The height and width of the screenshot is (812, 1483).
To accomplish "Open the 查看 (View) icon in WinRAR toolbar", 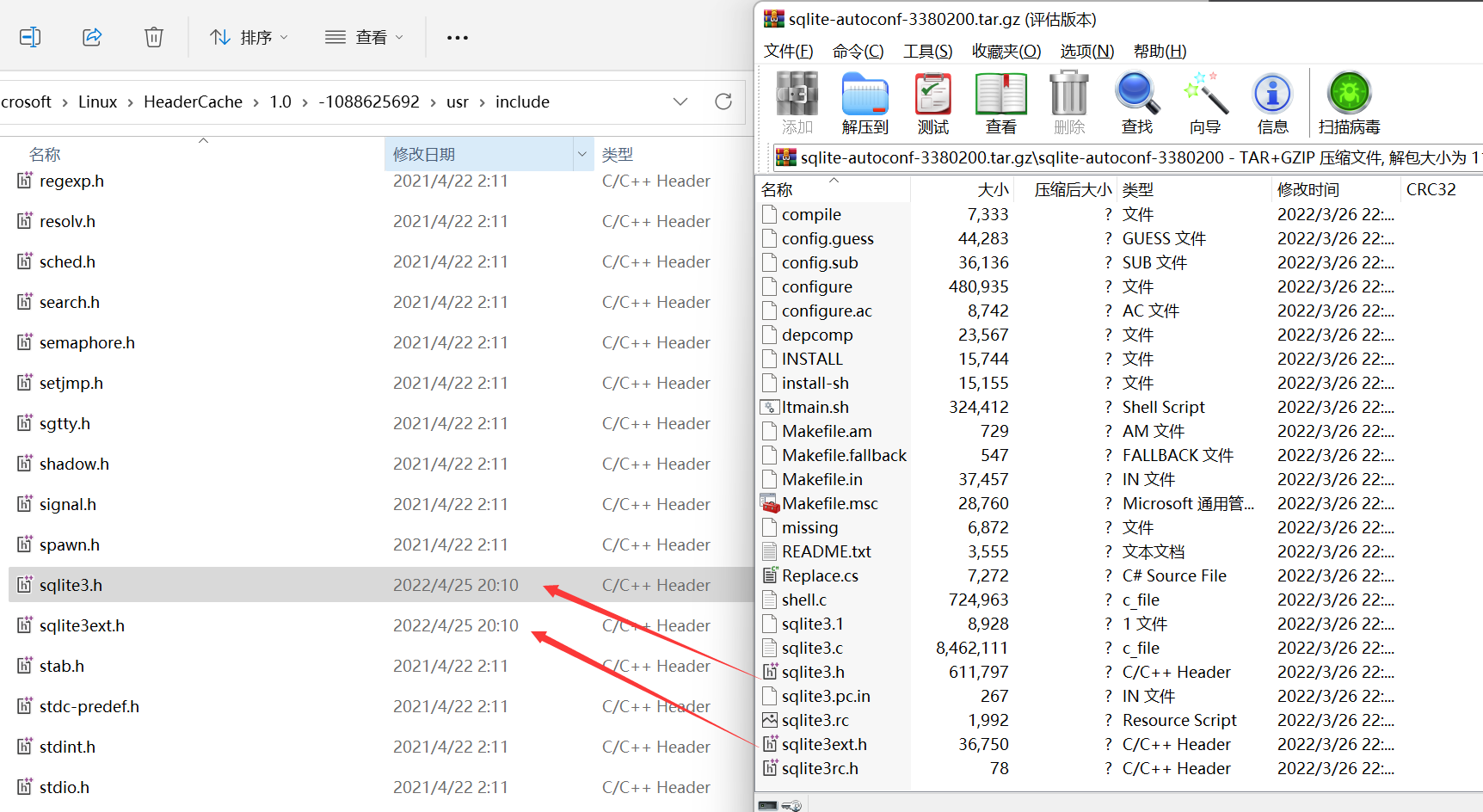I will [x=1000, y=101].
